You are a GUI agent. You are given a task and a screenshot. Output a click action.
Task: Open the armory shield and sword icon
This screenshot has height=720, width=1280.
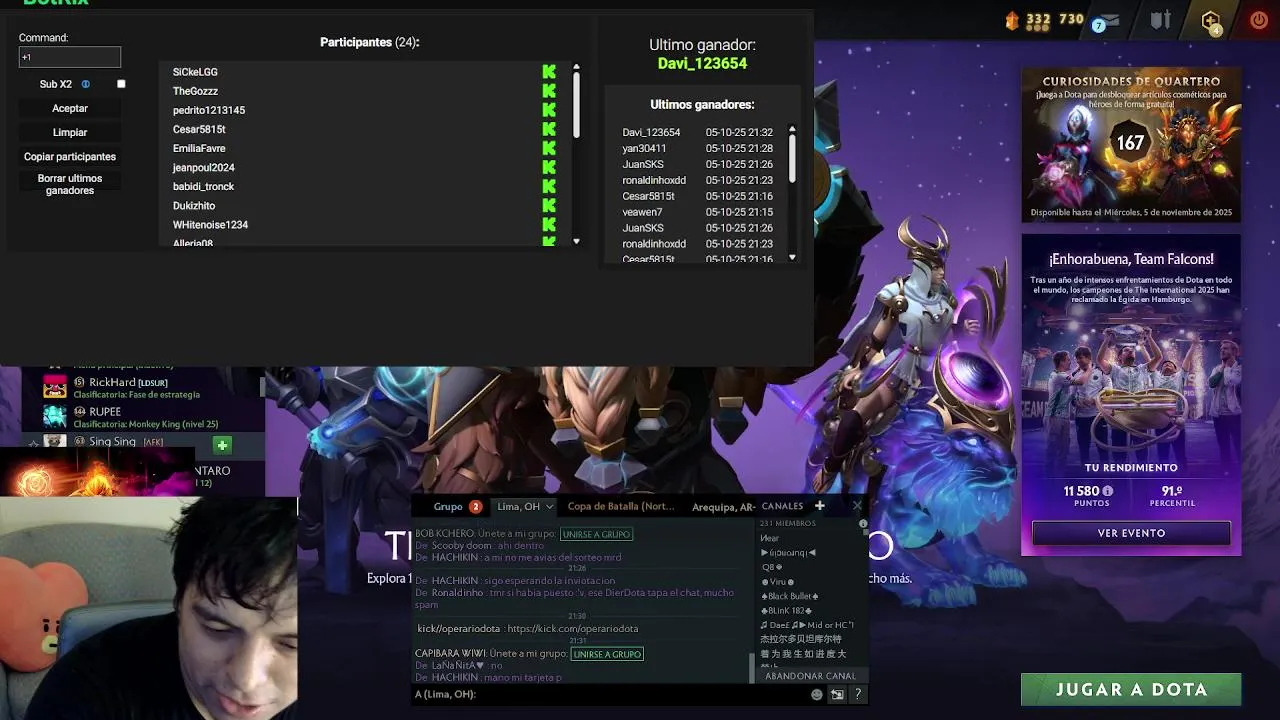tap(1161, 20)
